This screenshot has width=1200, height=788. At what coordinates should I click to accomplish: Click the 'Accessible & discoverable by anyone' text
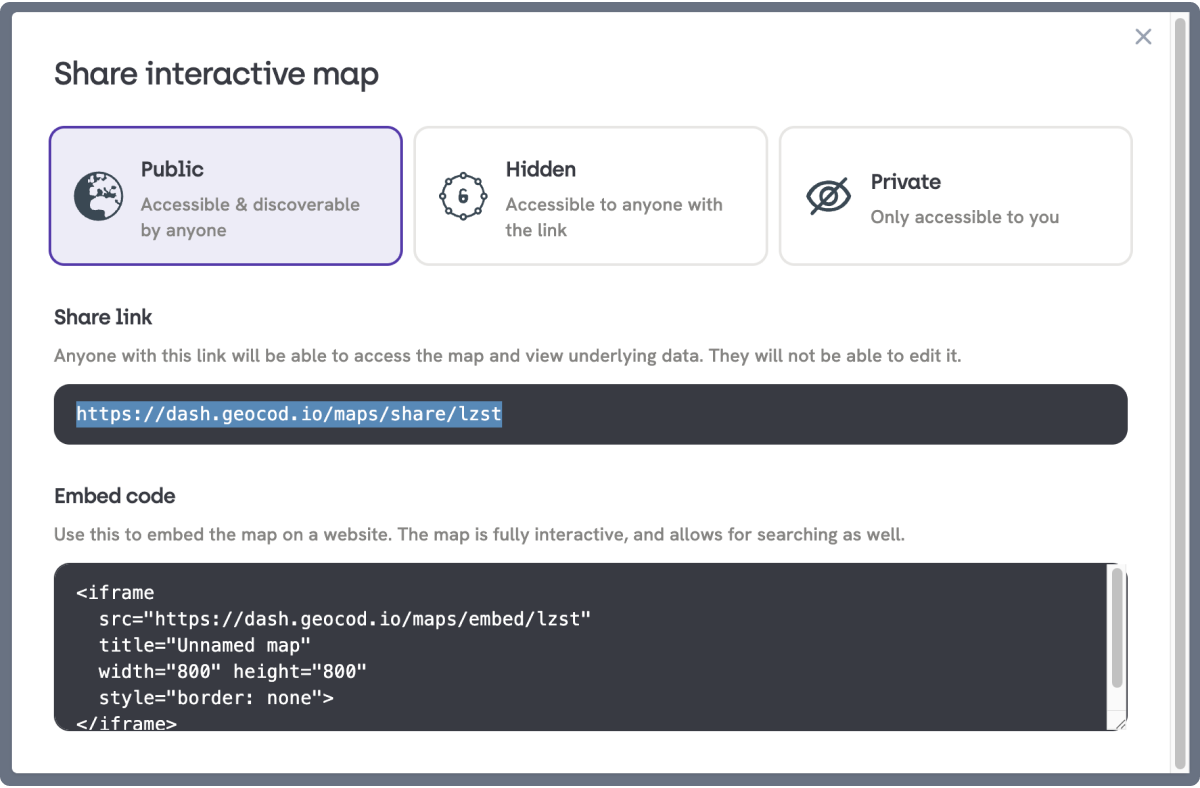pyautogui.click(x=250, y=217)
